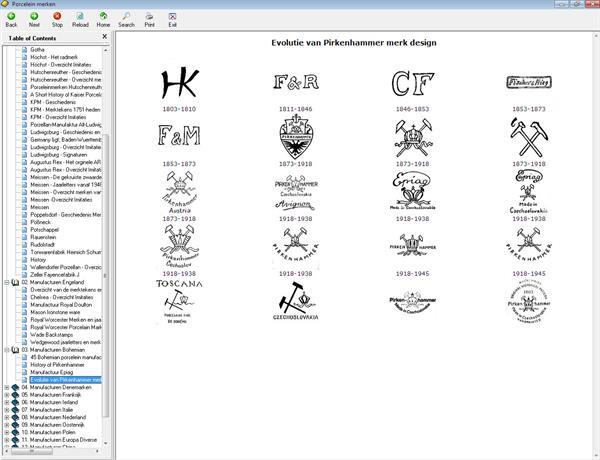The image size is (600, 460).
Task: Click the Exit toolbar icon
Action: [x=172, y=19]
